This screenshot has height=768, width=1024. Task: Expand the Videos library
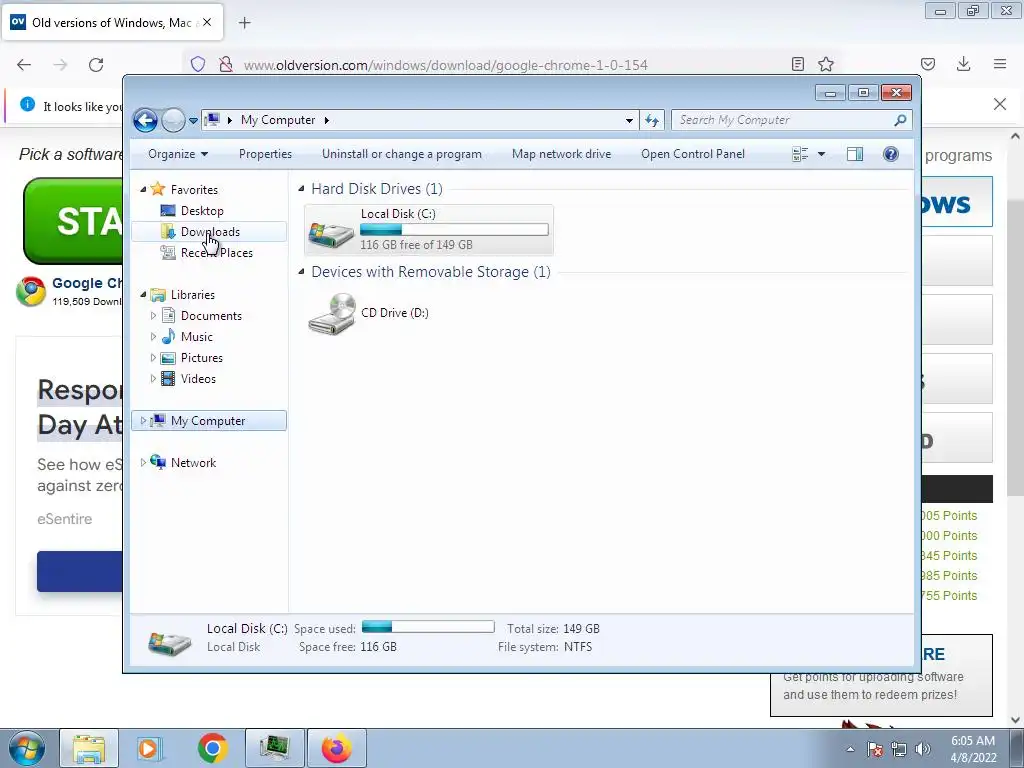pos(153,379)
